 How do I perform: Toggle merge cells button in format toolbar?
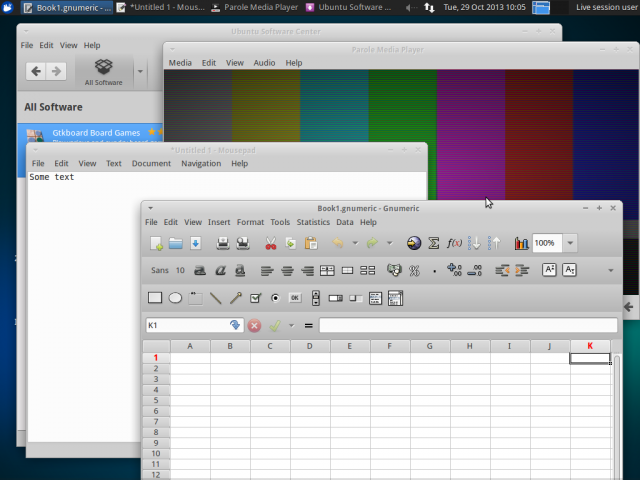pos(347,270)
